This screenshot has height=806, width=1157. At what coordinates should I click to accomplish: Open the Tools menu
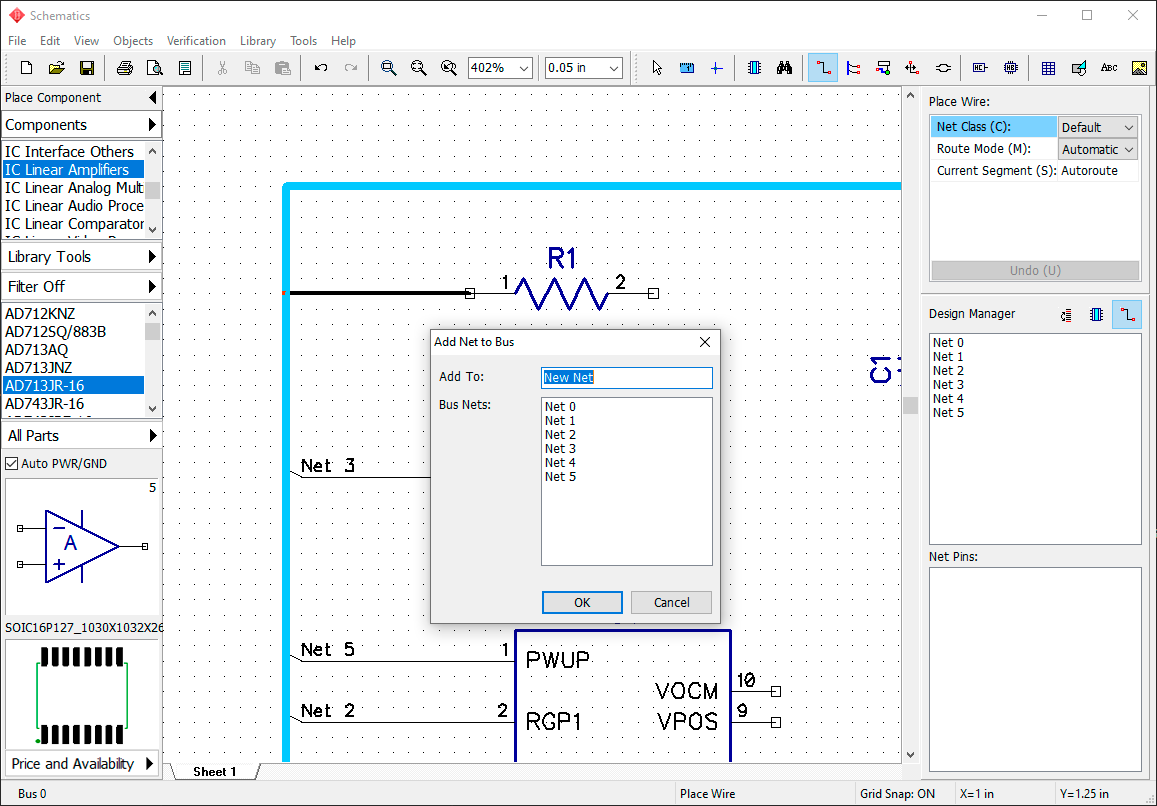click(x=303, y=41)
